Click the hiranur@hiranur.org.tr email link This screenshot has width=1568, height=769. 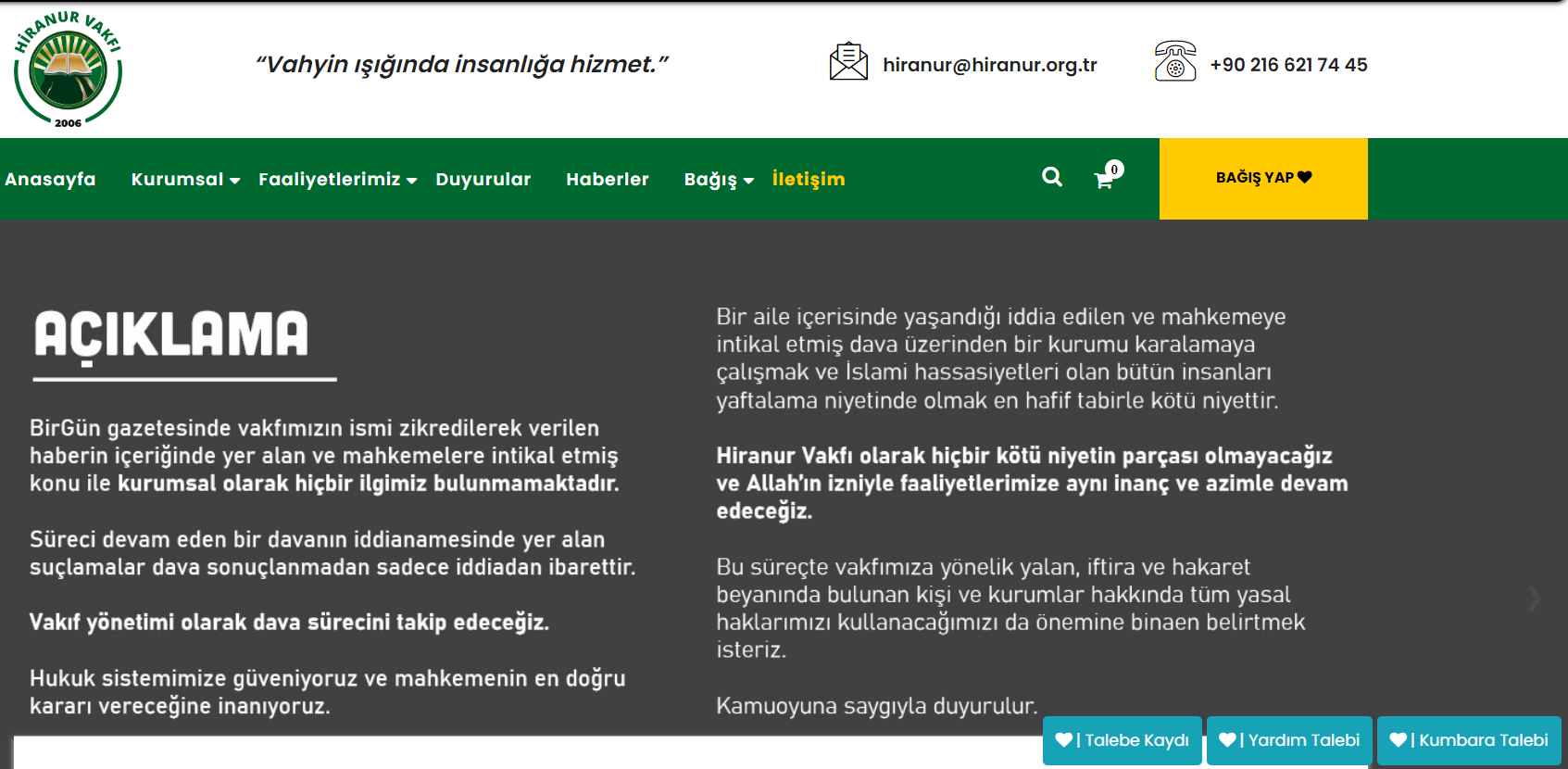(989, 65)
